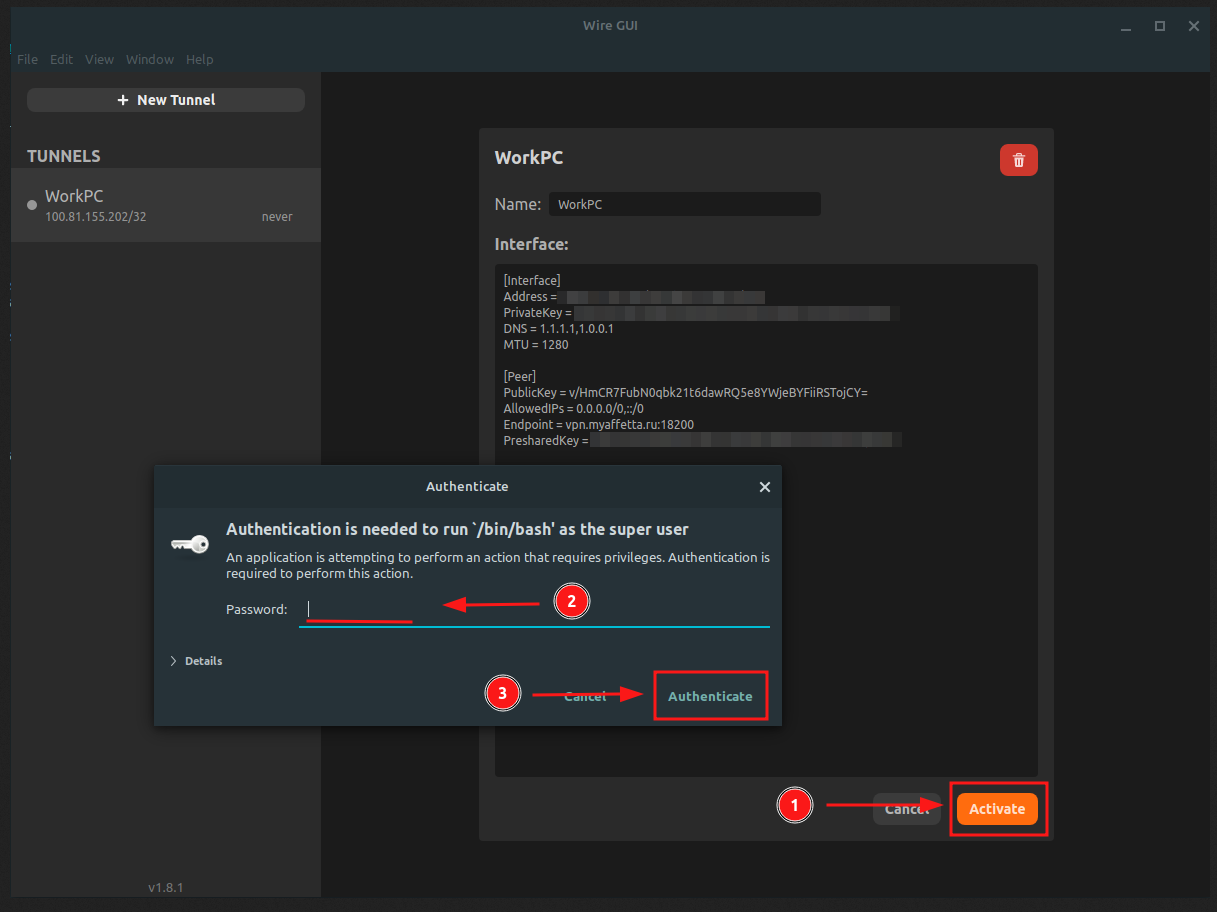Click the WorkPC tunnel status dot
The width and height of the screenshot is (1217, 912).
[x=31, y=205]
